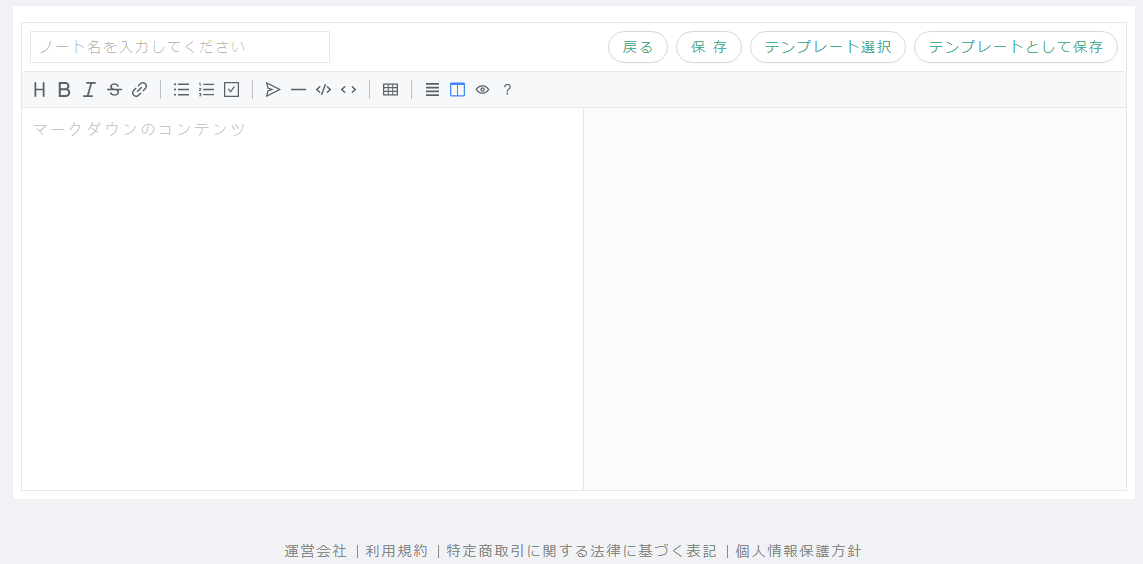The width and height of the screenshot is (1143, 564).
Task: Apply italic formatting
Action: click(89, 90)
